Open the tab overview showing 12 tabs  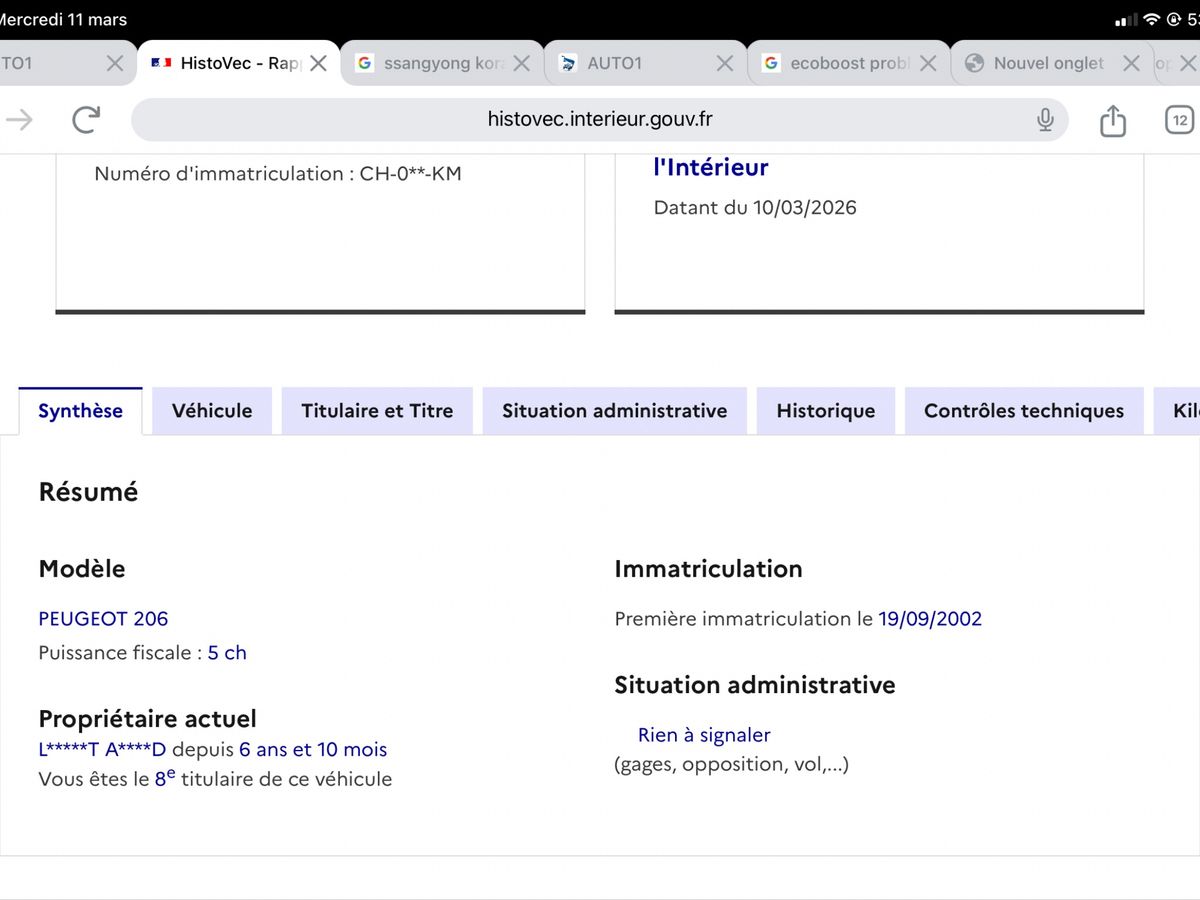pos(1180,120)
